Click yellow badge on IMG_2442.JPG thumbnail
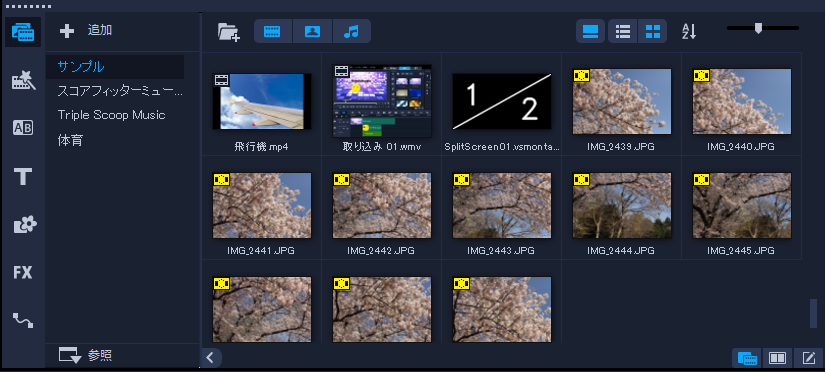 341,179
